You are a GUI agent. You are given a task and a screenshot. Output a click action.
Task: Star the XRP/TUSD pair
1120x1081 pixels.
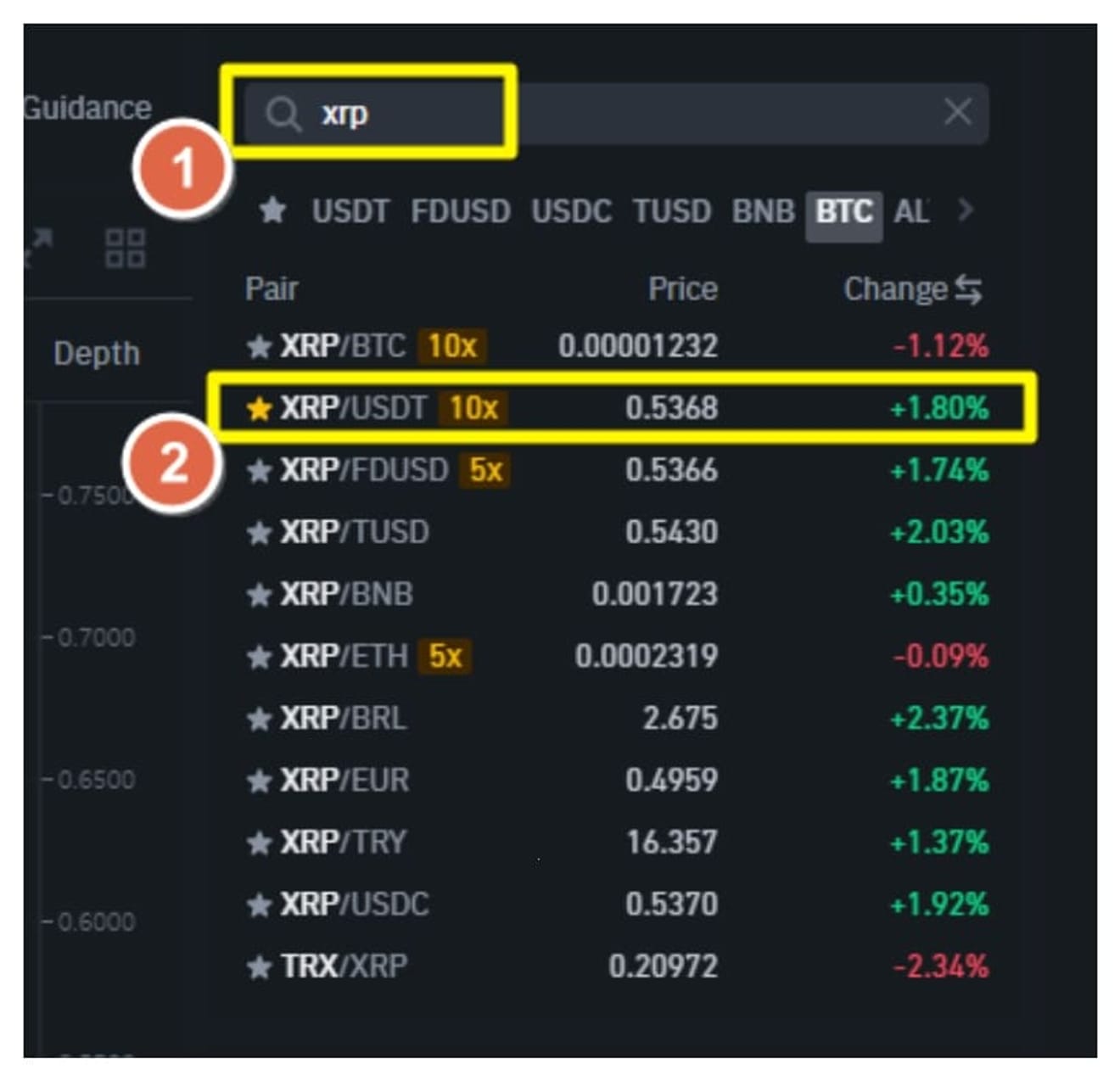259,533
